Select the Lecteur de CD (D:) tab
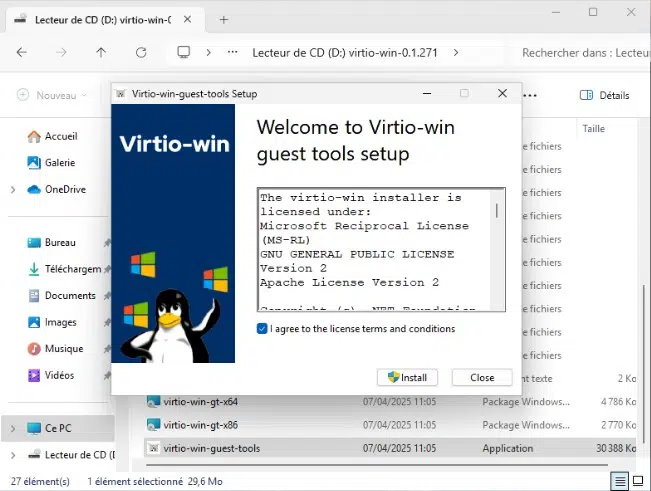This screenshot has height=491, width=651. tap(103, 20)
